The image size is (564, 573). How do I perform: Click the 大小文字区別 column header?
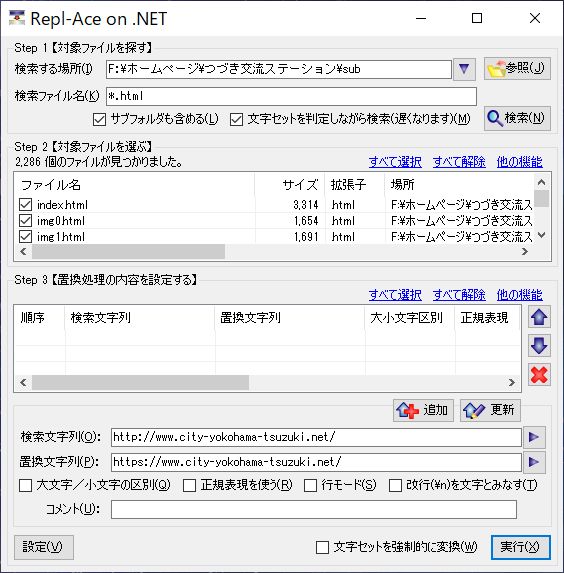coord(409,318)
